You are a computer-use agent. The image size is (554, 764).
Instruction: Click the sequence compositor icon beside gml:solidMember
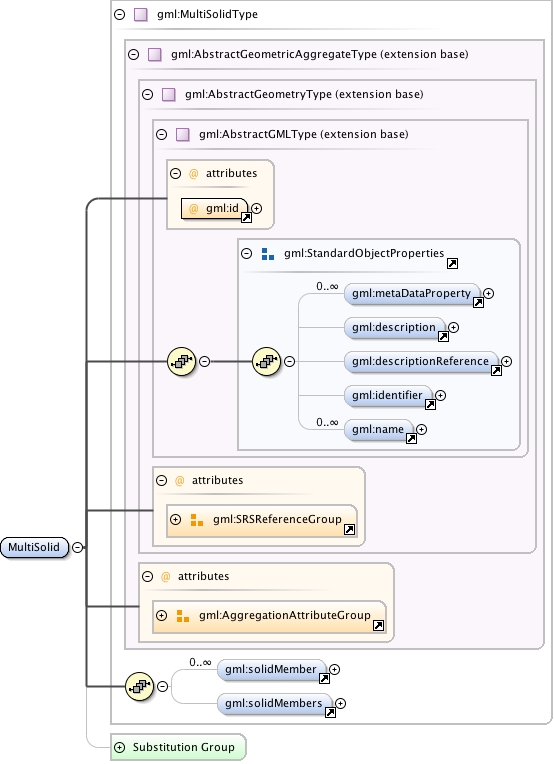click(139, 686)
